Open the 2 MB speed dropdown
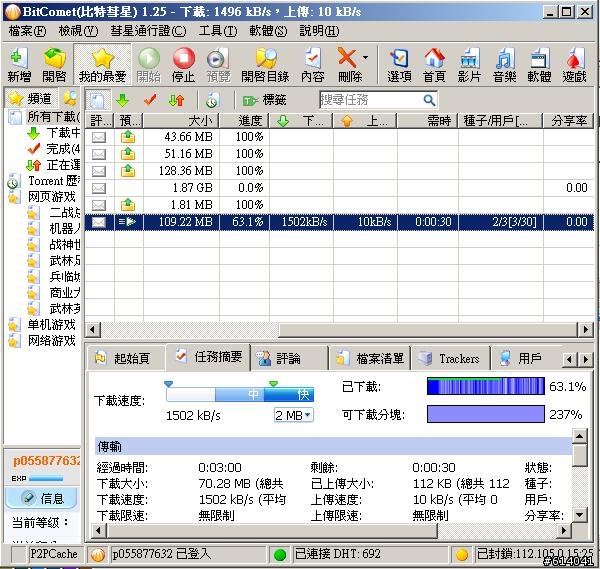 coord(294,415)
